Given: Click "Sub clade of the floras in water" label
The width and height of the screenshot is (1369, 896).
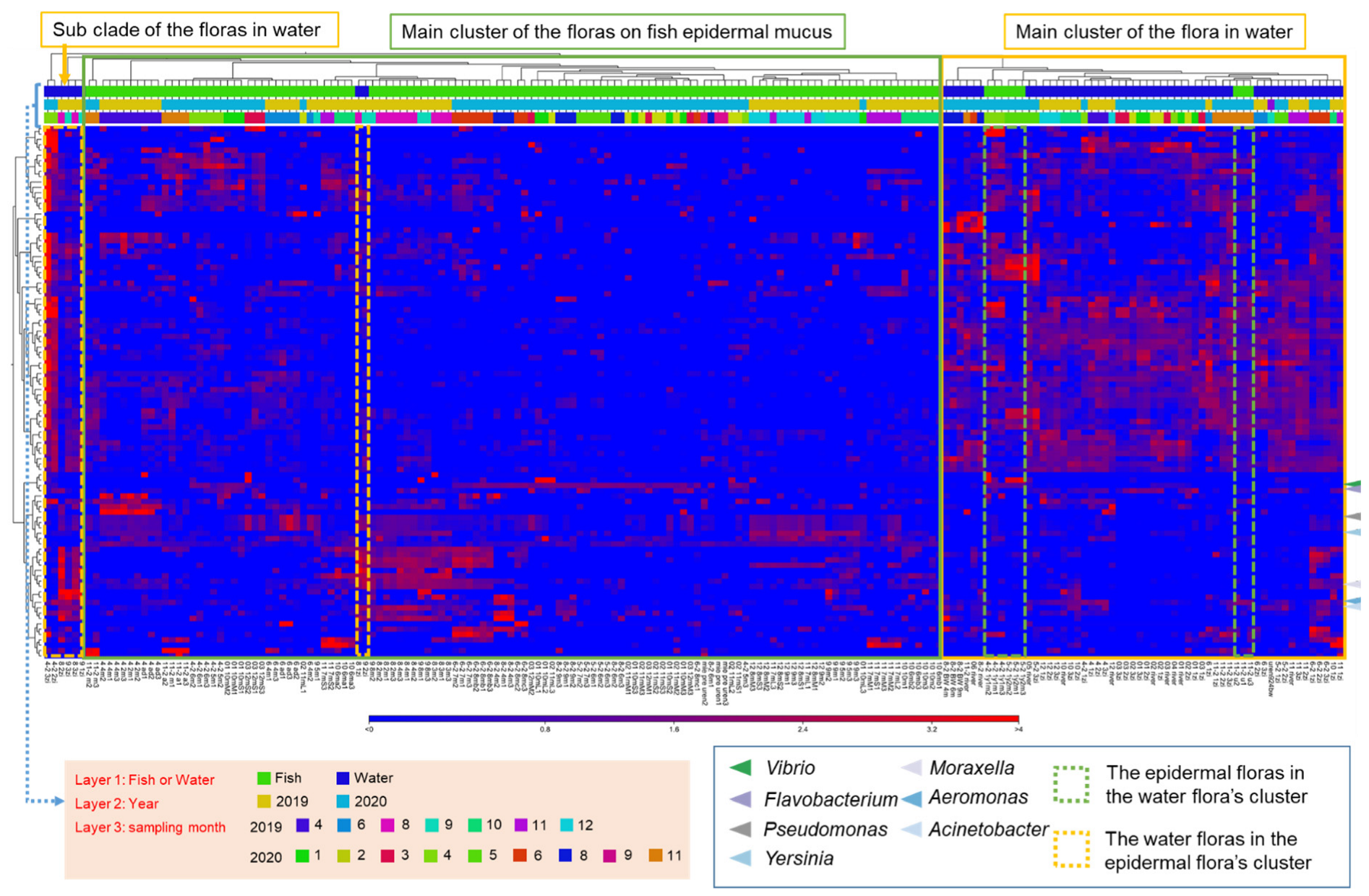Looking at the screenshot, I should (x=187, y=30).
